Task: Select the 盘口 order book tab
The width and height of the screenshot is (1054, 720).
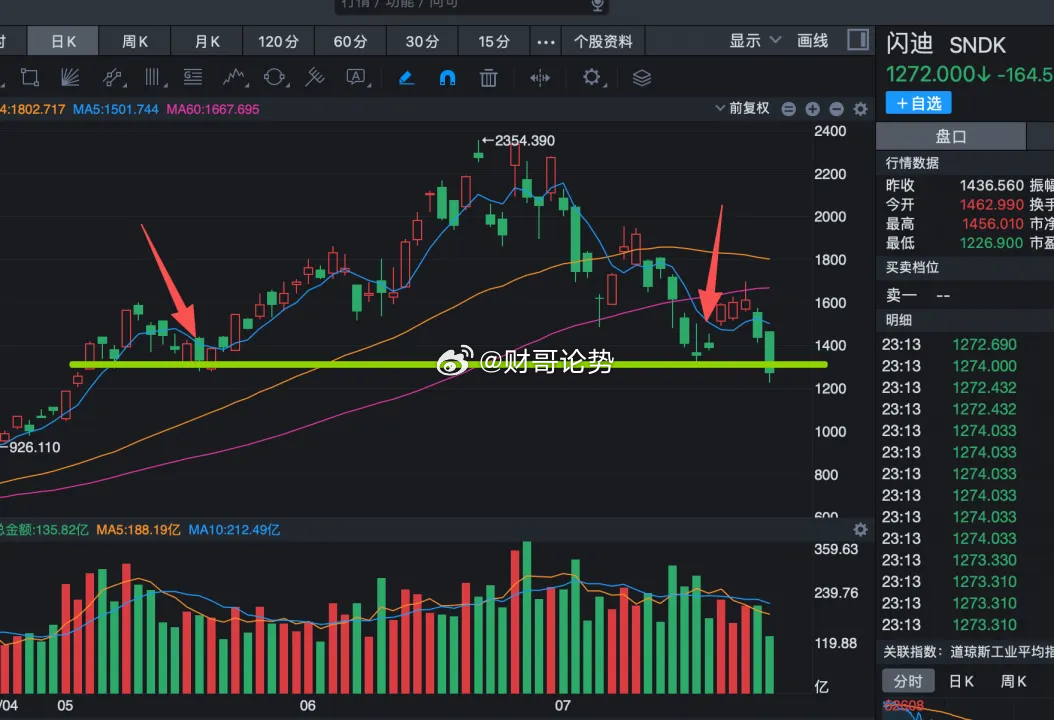Action: [x=950, y=136]
